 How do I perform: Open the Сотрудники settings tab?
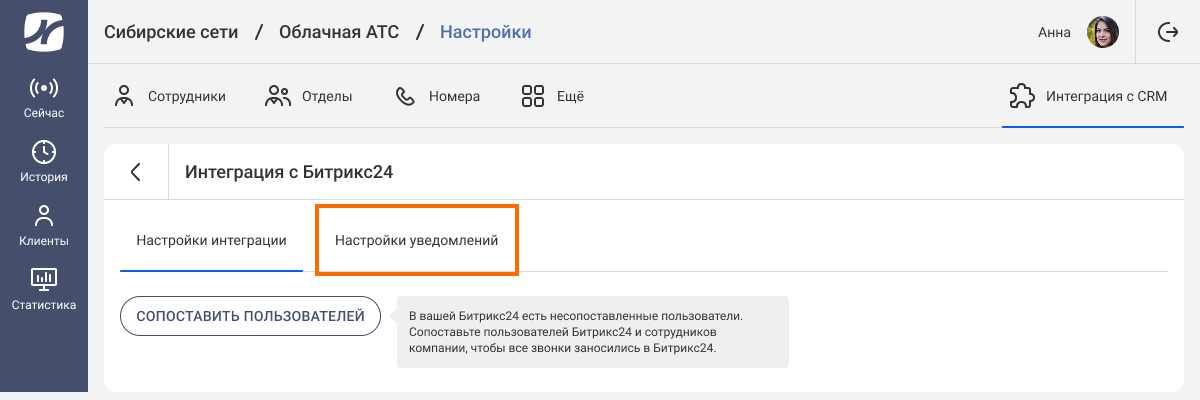171,97
